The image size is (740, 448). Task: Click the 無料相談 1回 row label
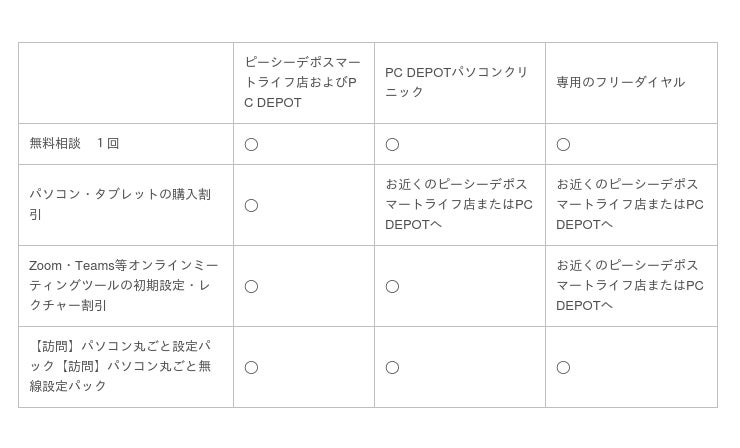(74, 143)
